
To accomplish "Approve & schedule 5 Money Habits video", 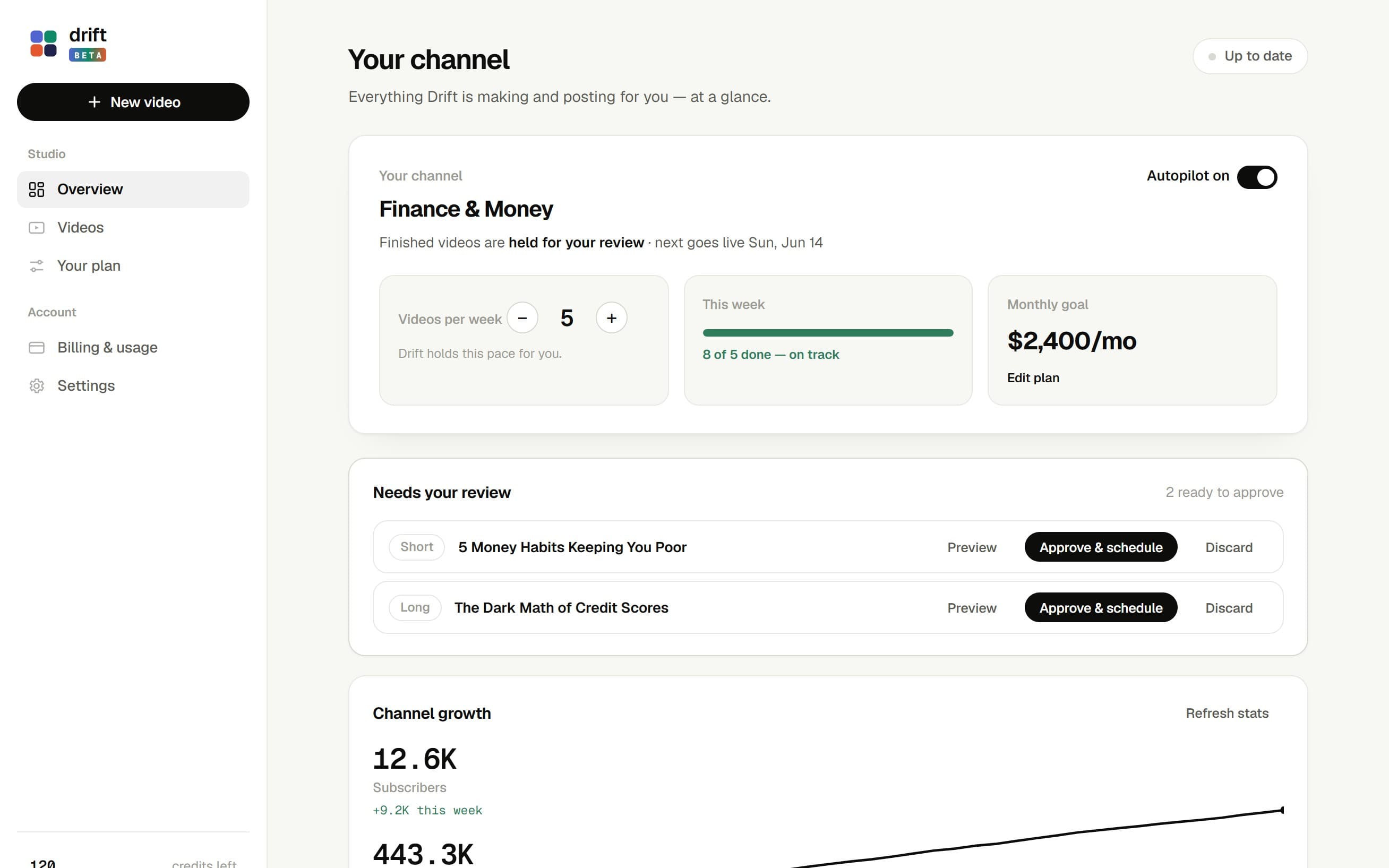I will (1101, 547).
